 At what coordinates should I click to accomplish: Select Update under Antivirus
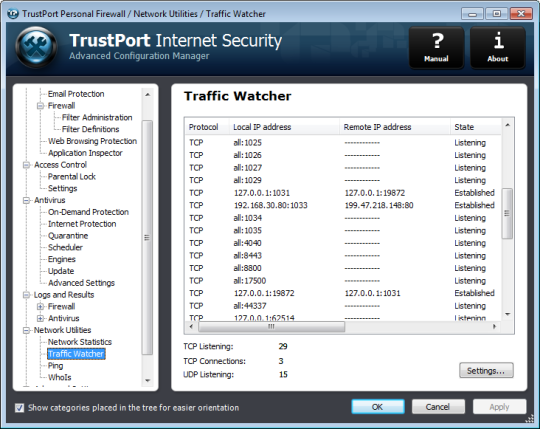click(x=61, y=271)
